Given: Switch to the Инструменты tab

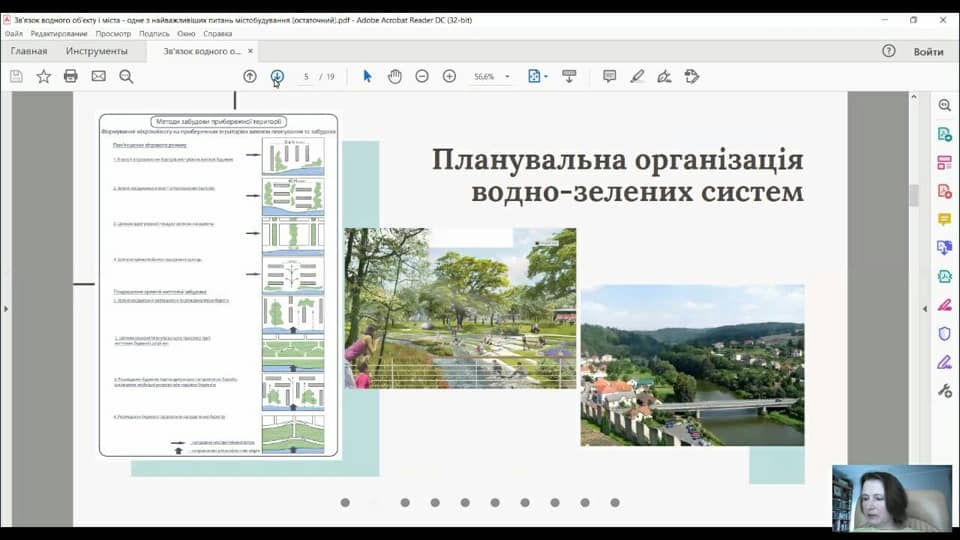Looking at the screenshot, I should point(97,51).
